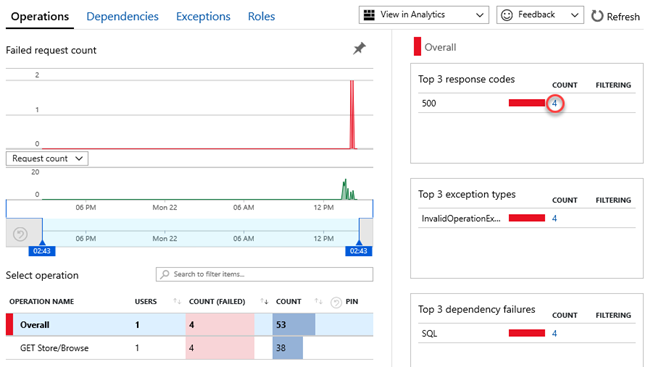Click the View in Analytics grid icon

pyautogui.click(x=369, y=15)
